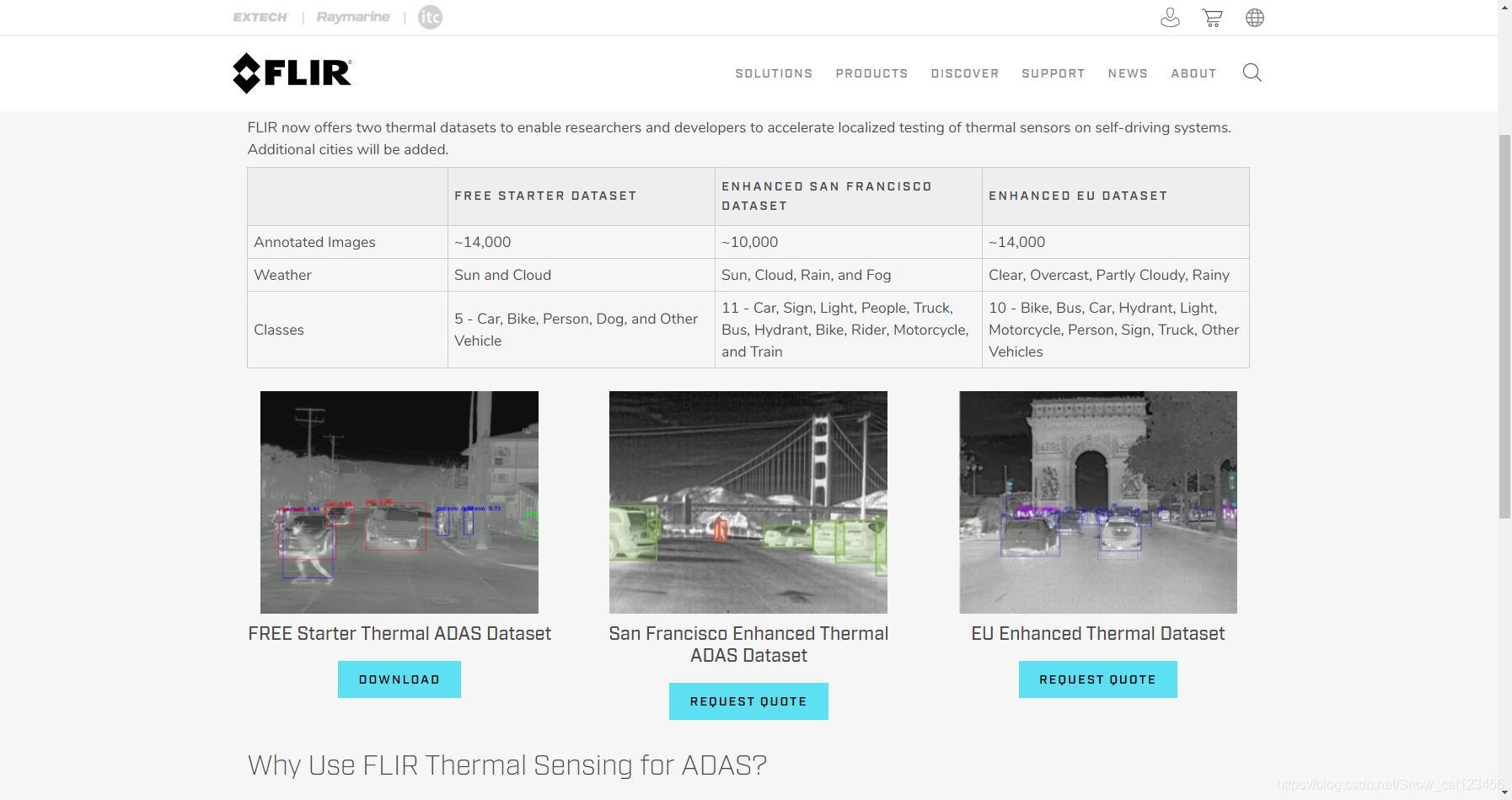Open the user account icon
The height and width of the screenshot is (800, 1512).
1170,18
